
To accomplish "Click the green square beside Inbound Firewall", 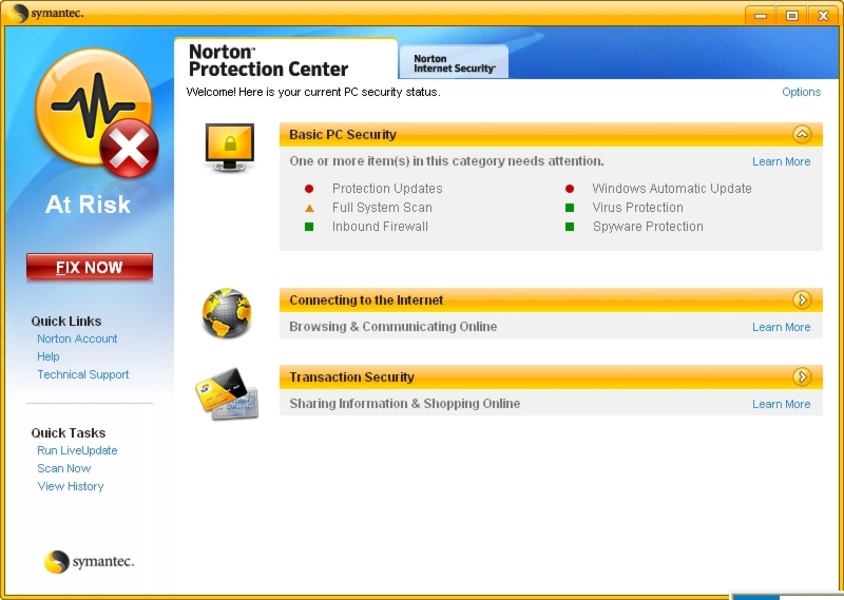I will pos(309,227).
